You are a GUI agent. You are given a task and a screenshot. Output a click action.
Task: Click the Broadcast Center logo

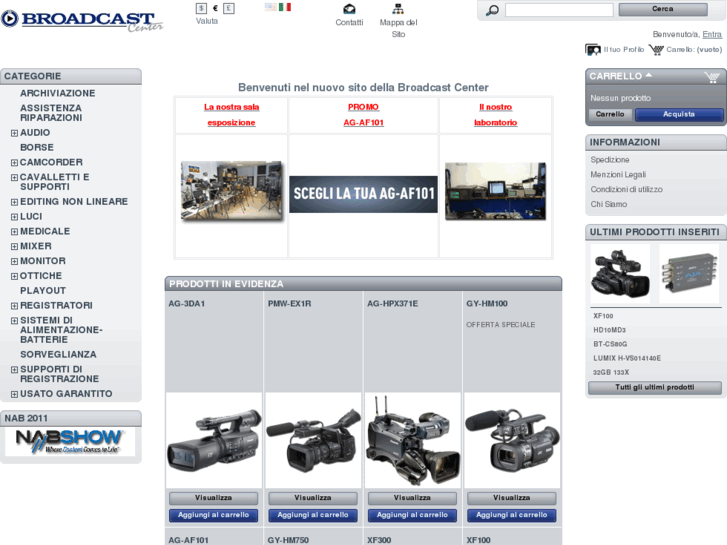click(82, 20)
